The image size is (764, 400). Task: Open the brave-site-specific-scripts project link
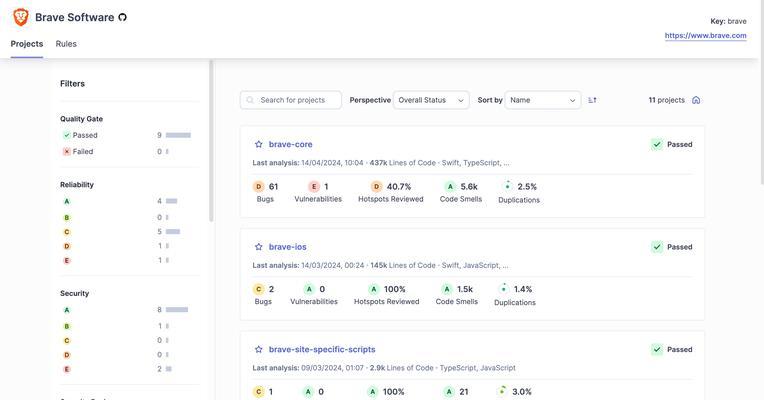pos(322,349)
